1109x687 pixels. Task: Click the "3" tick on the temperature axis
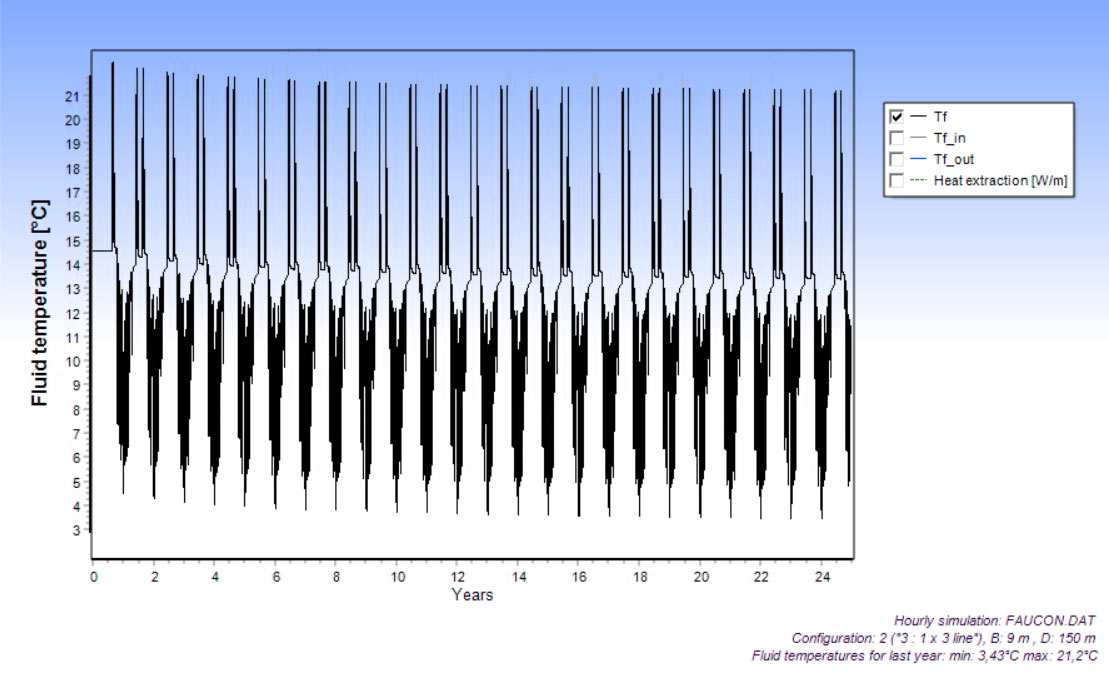(76, 531)
